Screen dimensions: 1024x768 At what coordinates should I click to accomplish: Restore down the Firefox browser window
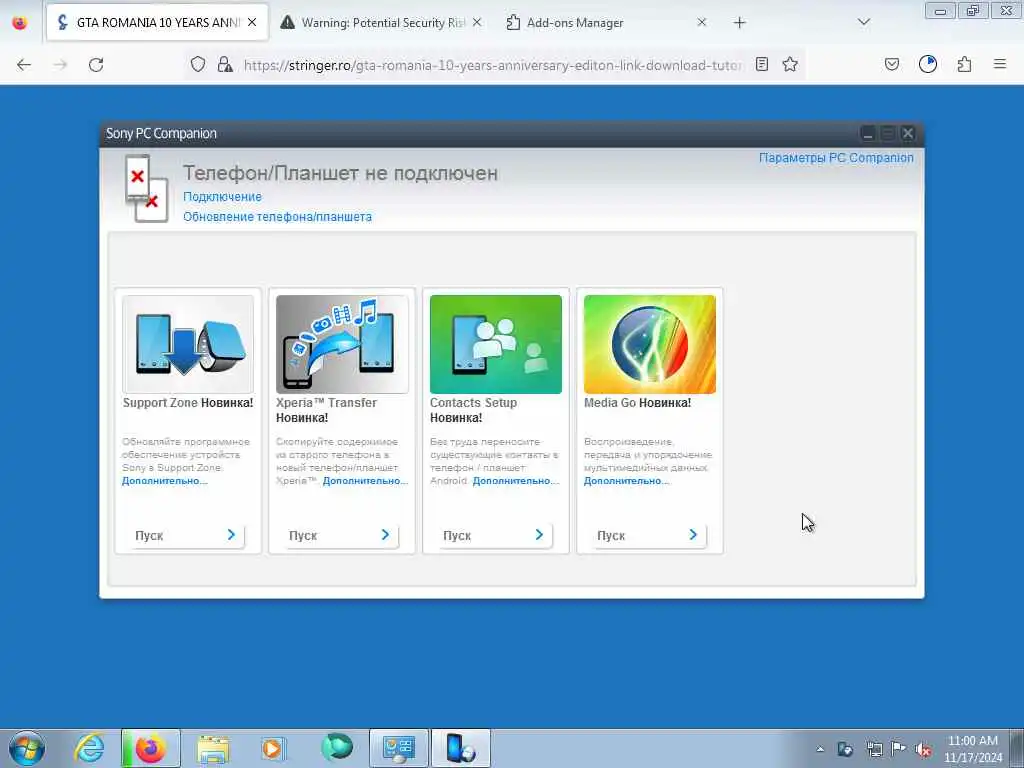[973, 11]
